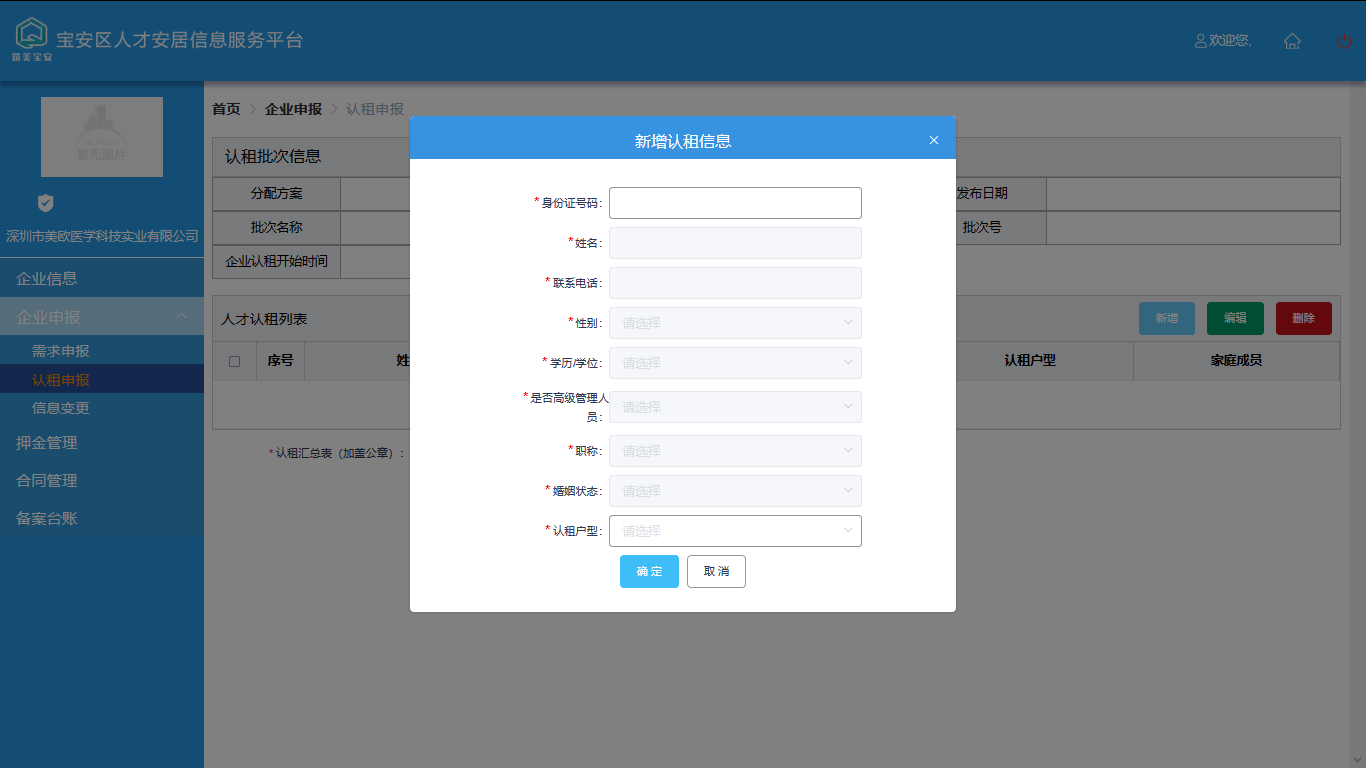1366x768 pixels.
Task: Open the 性别 dropdown
Action: pyautogui.click(x=735, y=323)
